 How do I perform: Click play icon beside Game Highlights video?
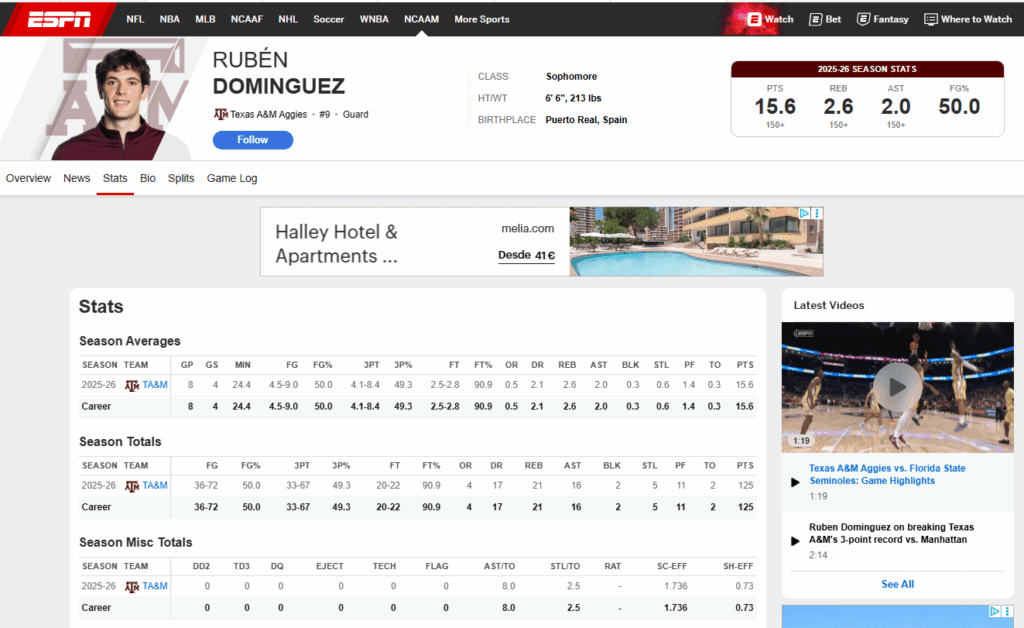tap(795, 482)
